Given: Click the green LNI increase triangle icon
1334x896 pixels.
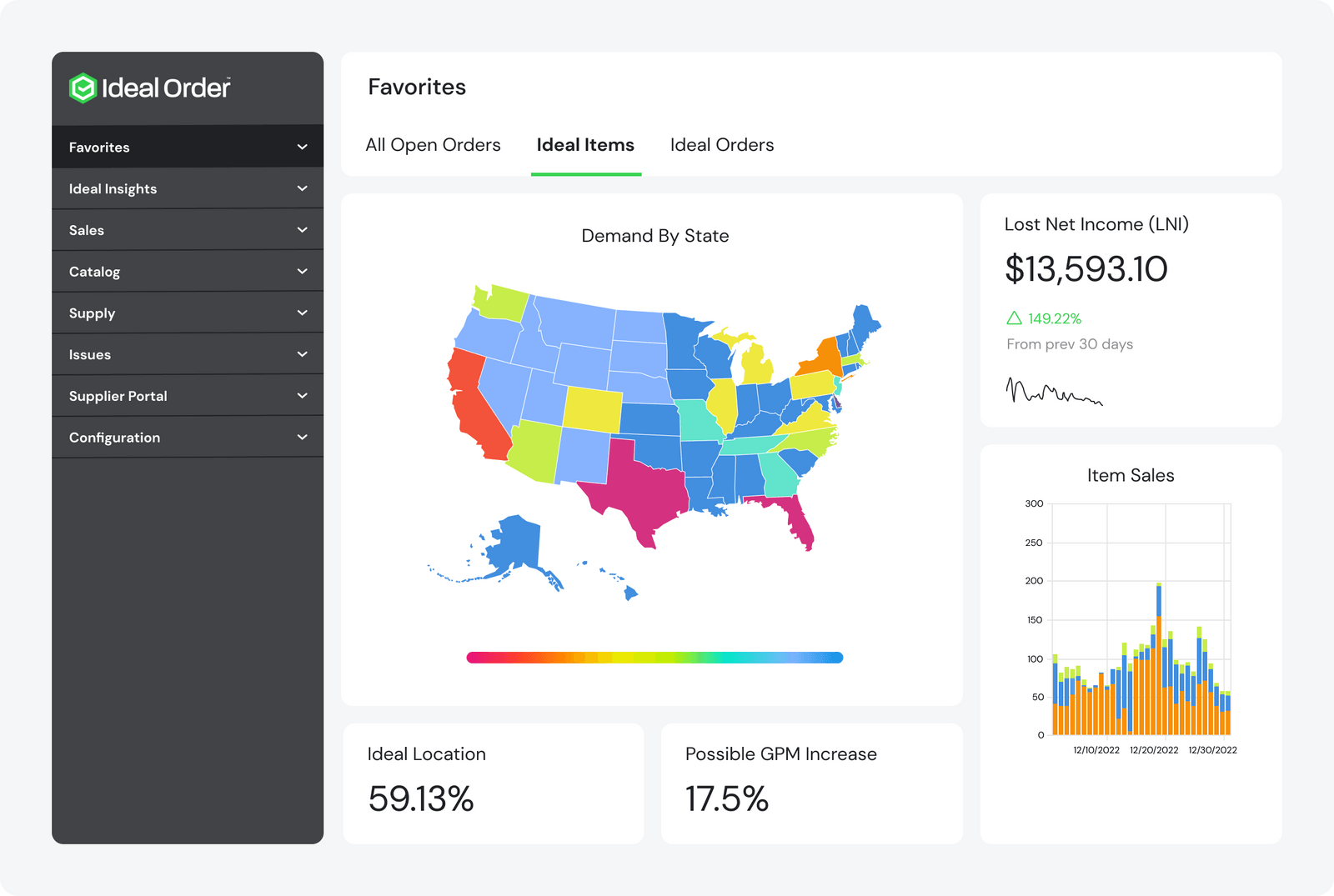Looking at the screenshot, I should pyautogui.click(x=1014, y=318).
